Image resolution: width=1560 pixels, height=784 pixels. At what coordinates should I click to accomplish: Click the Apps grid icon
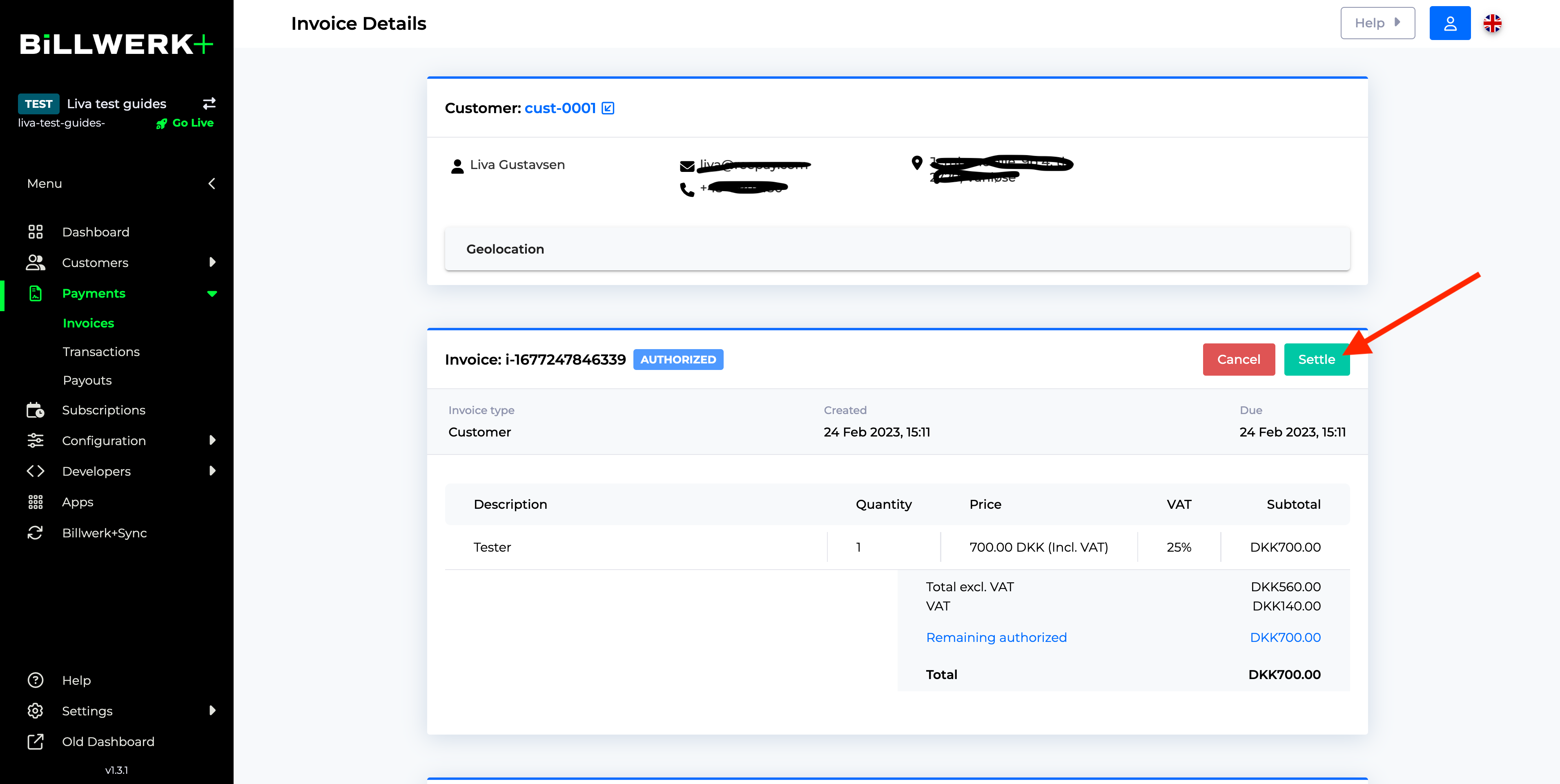pyautogui.click(x=35, y=502)
